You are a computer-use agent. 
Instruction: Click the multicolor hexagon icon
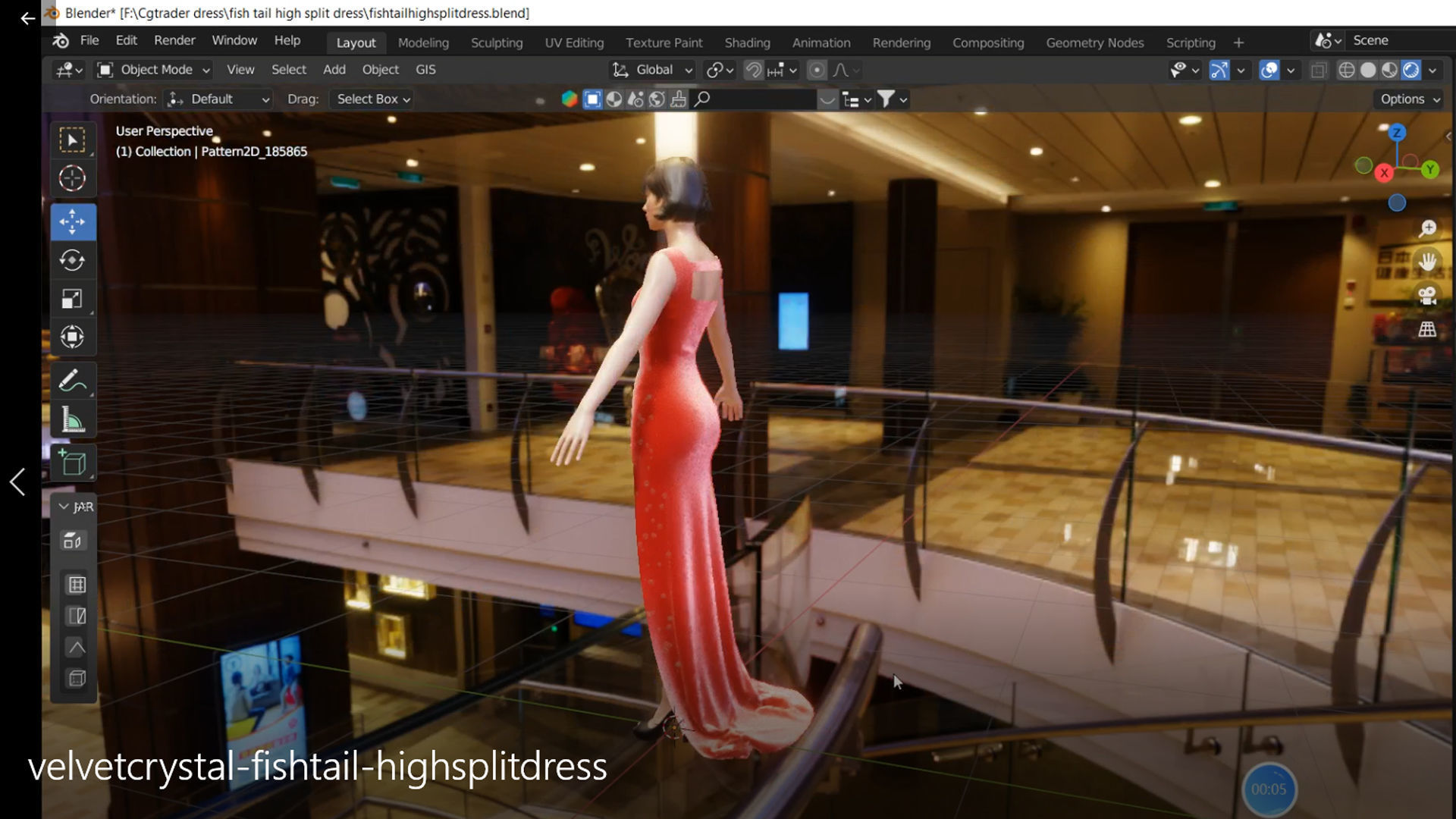pyautogui.click(x=570, y=99)
